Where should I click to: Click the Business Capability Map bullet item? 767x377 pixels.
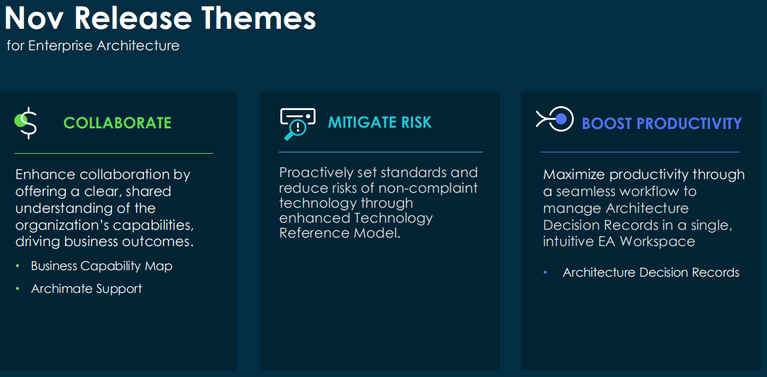click(x=101, y=266)
